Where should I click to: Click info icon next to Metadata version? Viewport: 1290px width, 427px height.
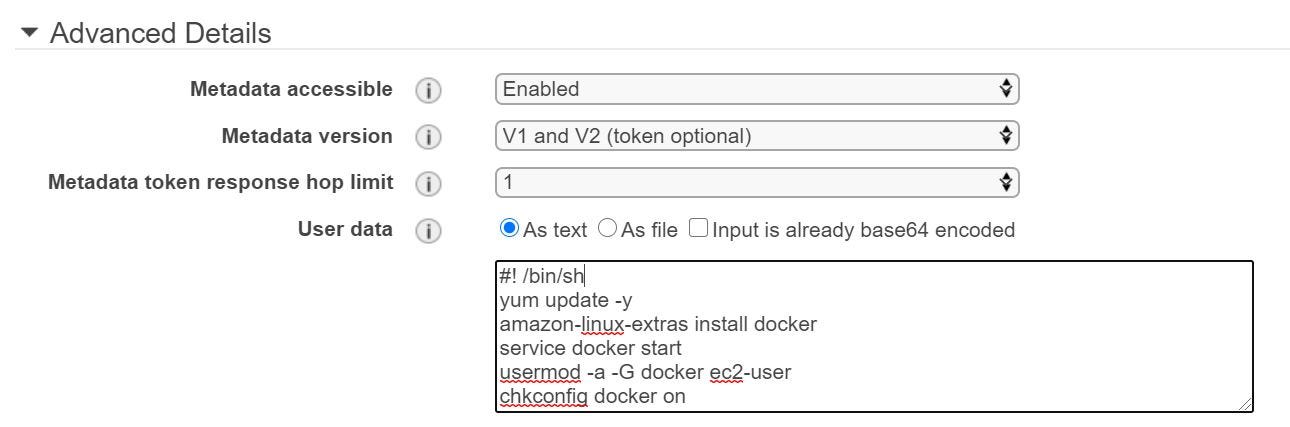[428, 136]
